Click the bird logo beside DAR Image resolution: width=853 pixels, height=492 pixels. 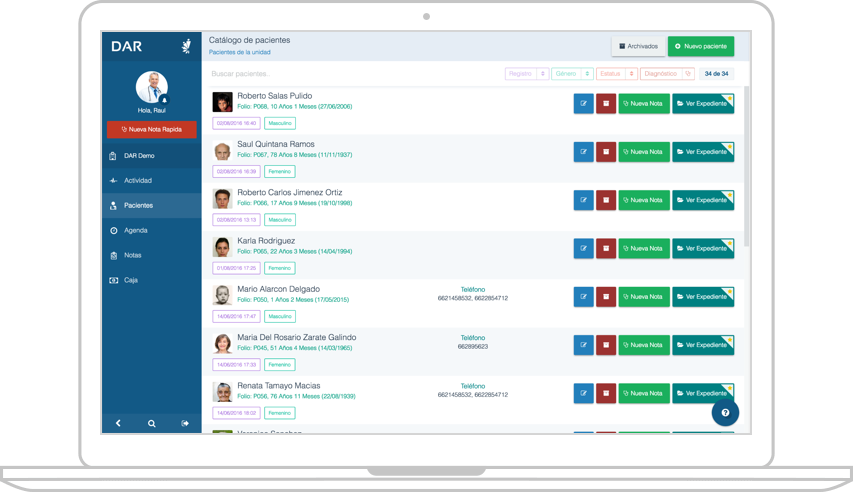click(185, 46)
